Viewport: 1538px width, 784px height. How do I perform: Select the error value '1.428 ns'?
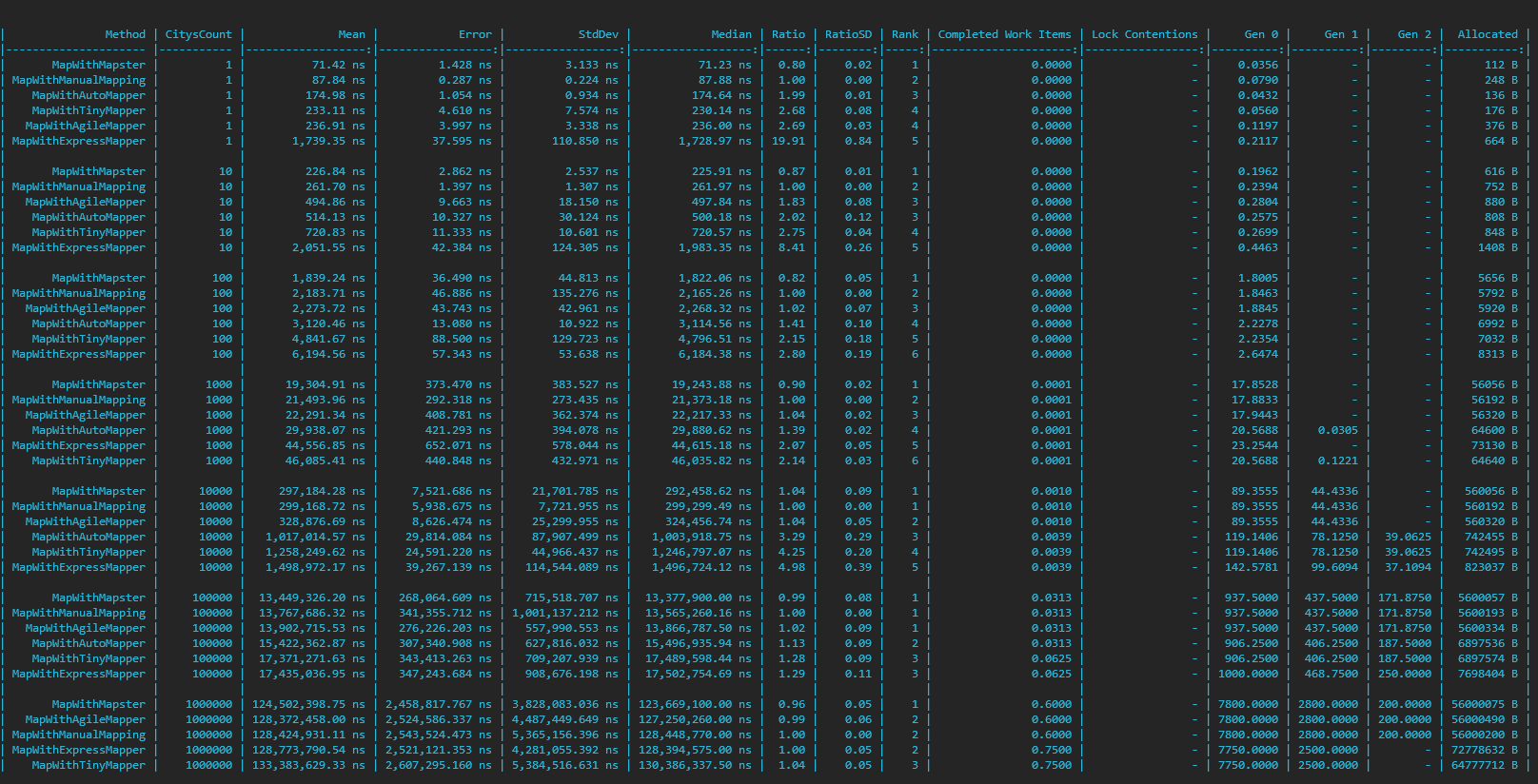click(464, 65)
